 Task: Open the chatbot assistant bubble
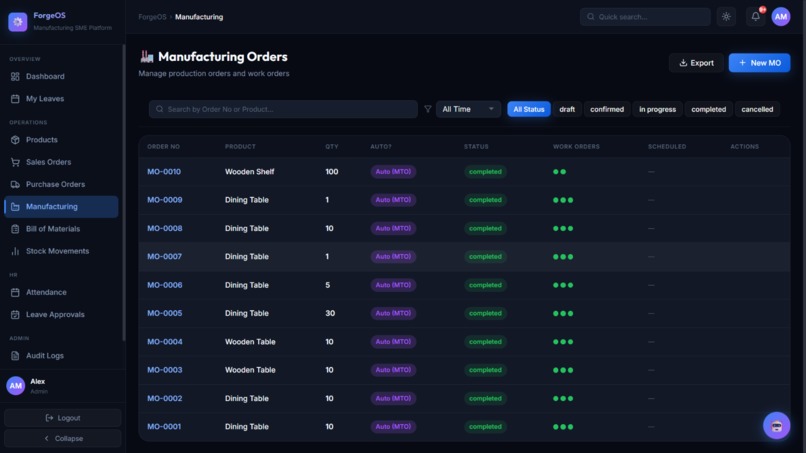coord(776,425)
